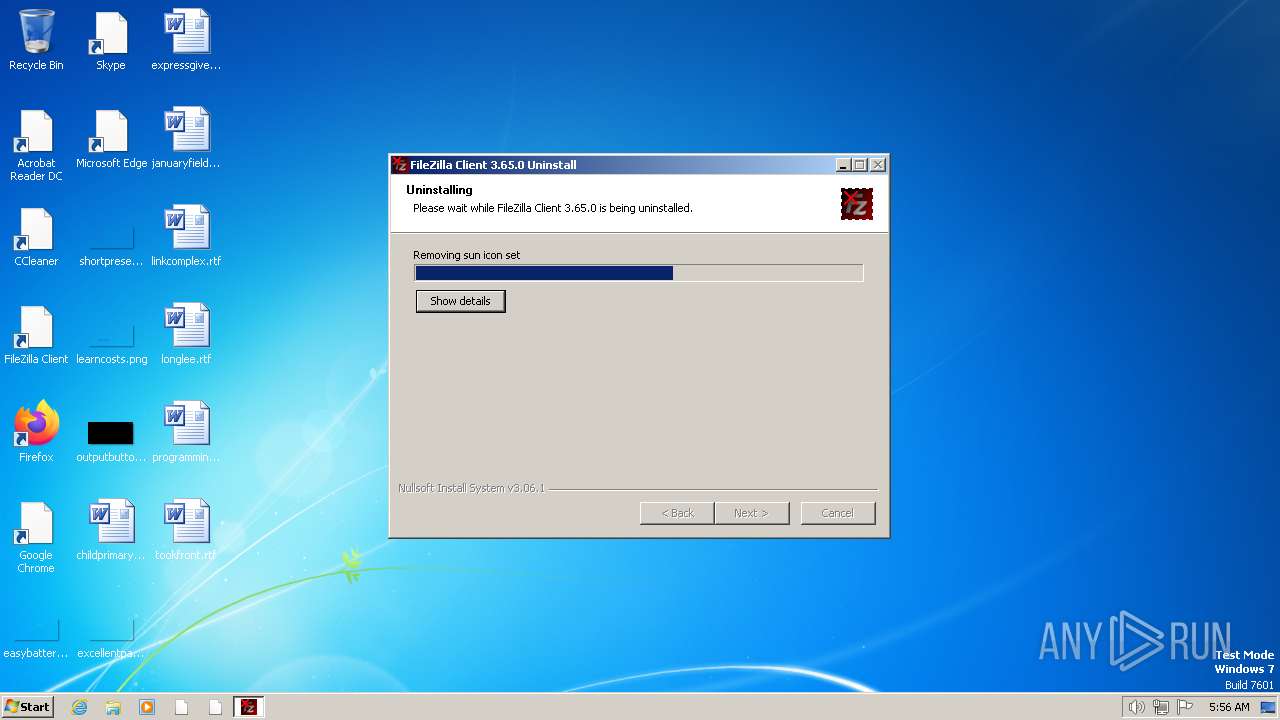Open Windows Media Player from taskbar
This screenshot has width=1280, height=720.
point(147,707)
